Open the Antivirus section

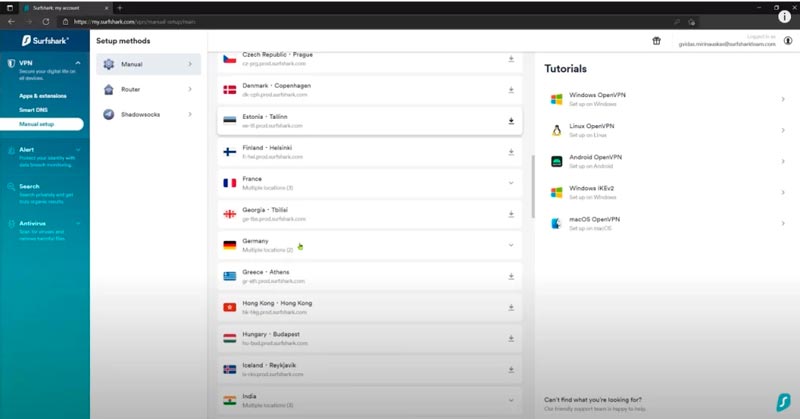(32, 223)
